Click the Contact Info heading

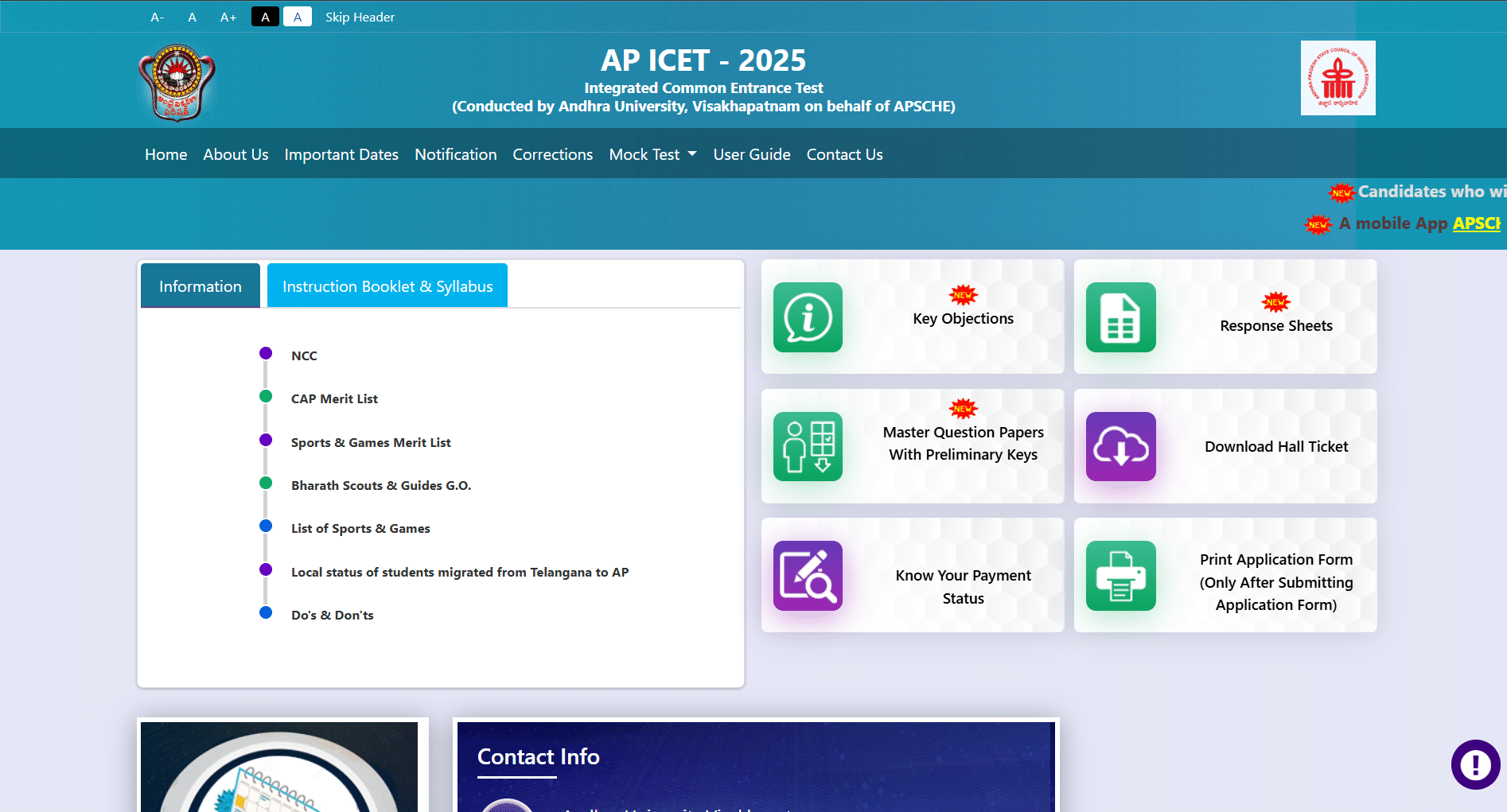(538, 756)
